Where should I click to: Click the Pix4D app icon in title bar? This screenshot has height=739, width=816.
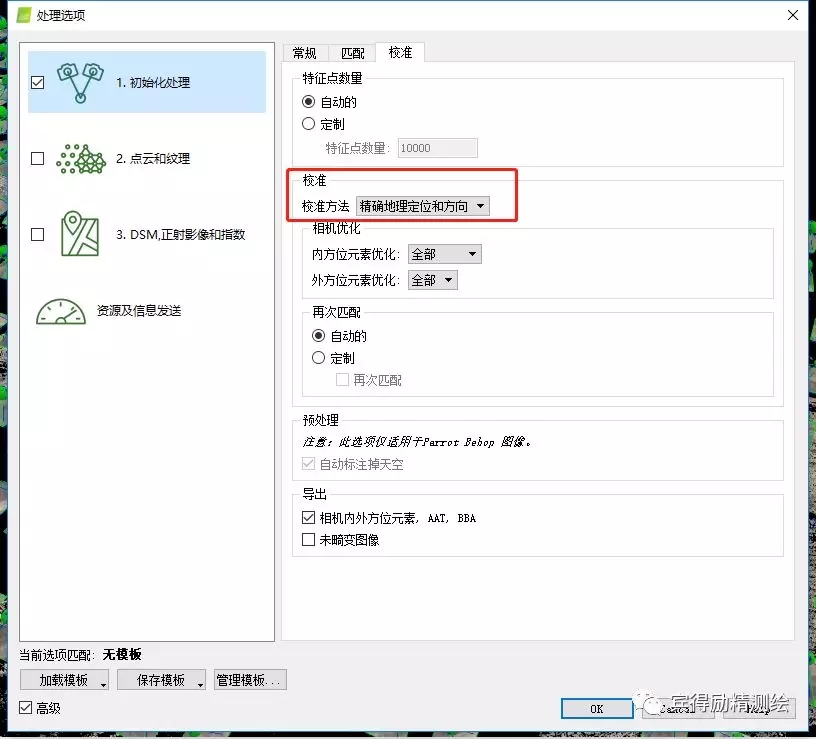(x=19, y=15)
